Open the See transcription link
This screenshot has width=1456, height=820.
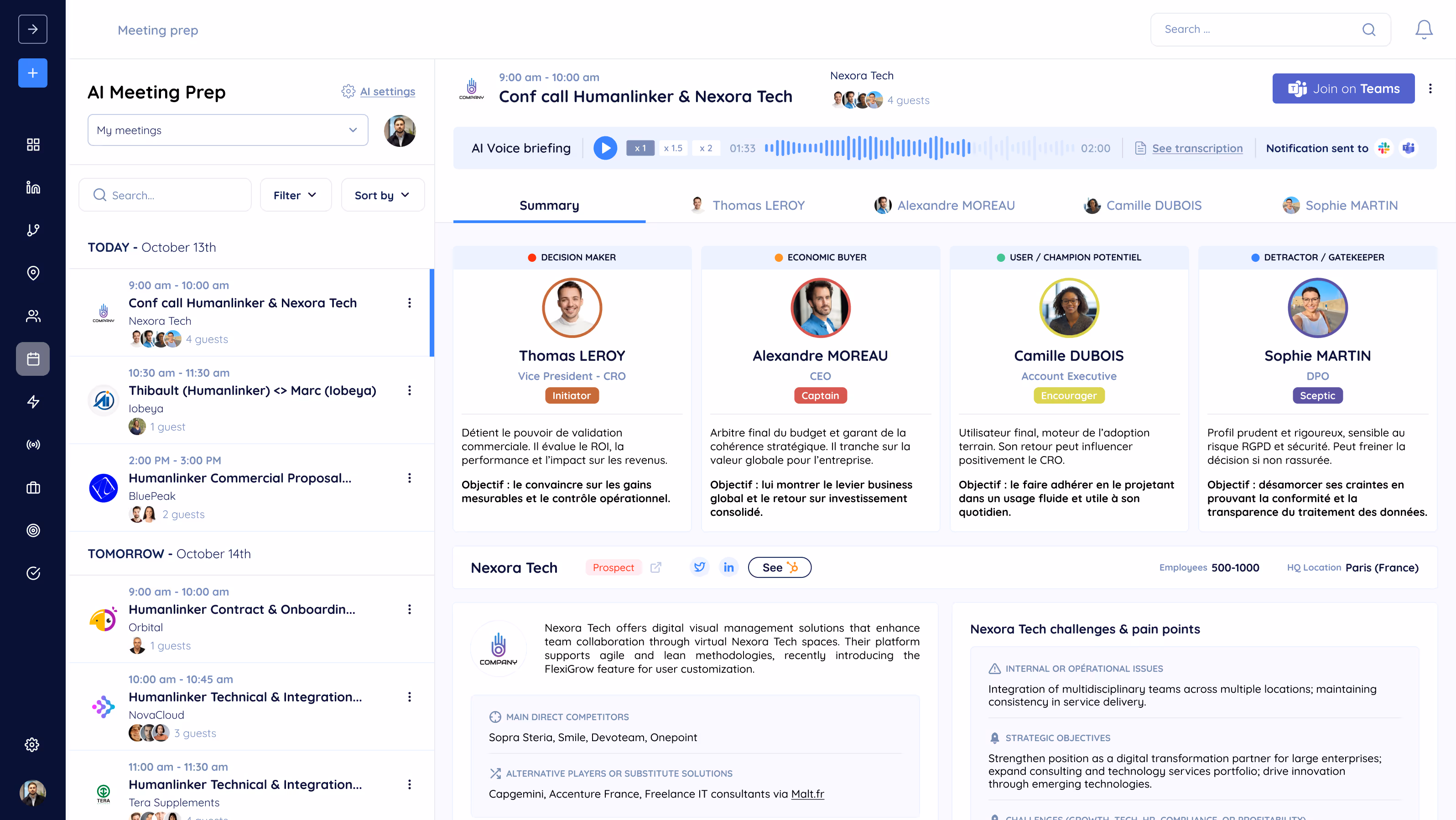1196,148
